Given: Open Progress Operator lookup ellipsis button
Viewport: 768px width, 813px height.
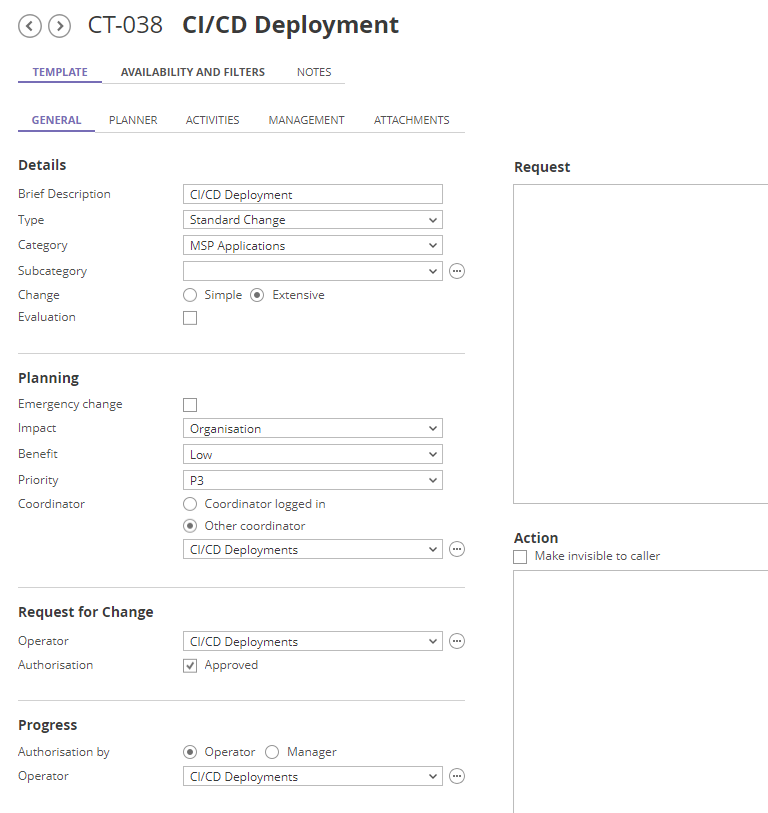Looking at the screenshot, I should pyautogui.click(x=457, y=776).
